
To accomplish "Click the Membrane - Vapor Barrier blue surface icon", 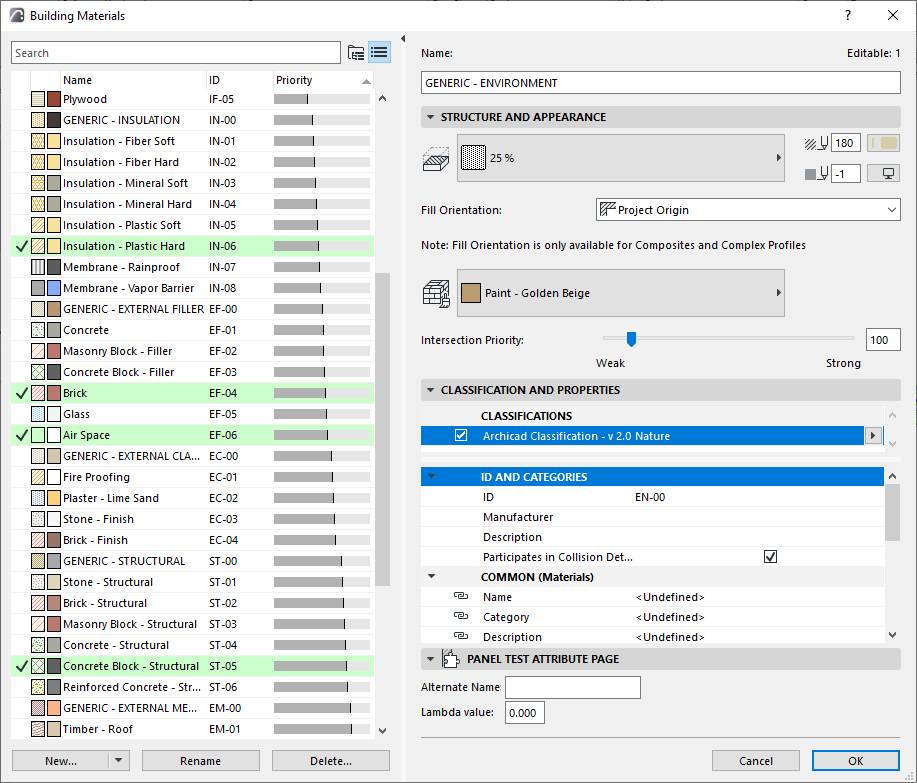I will (x=54, y=288).
